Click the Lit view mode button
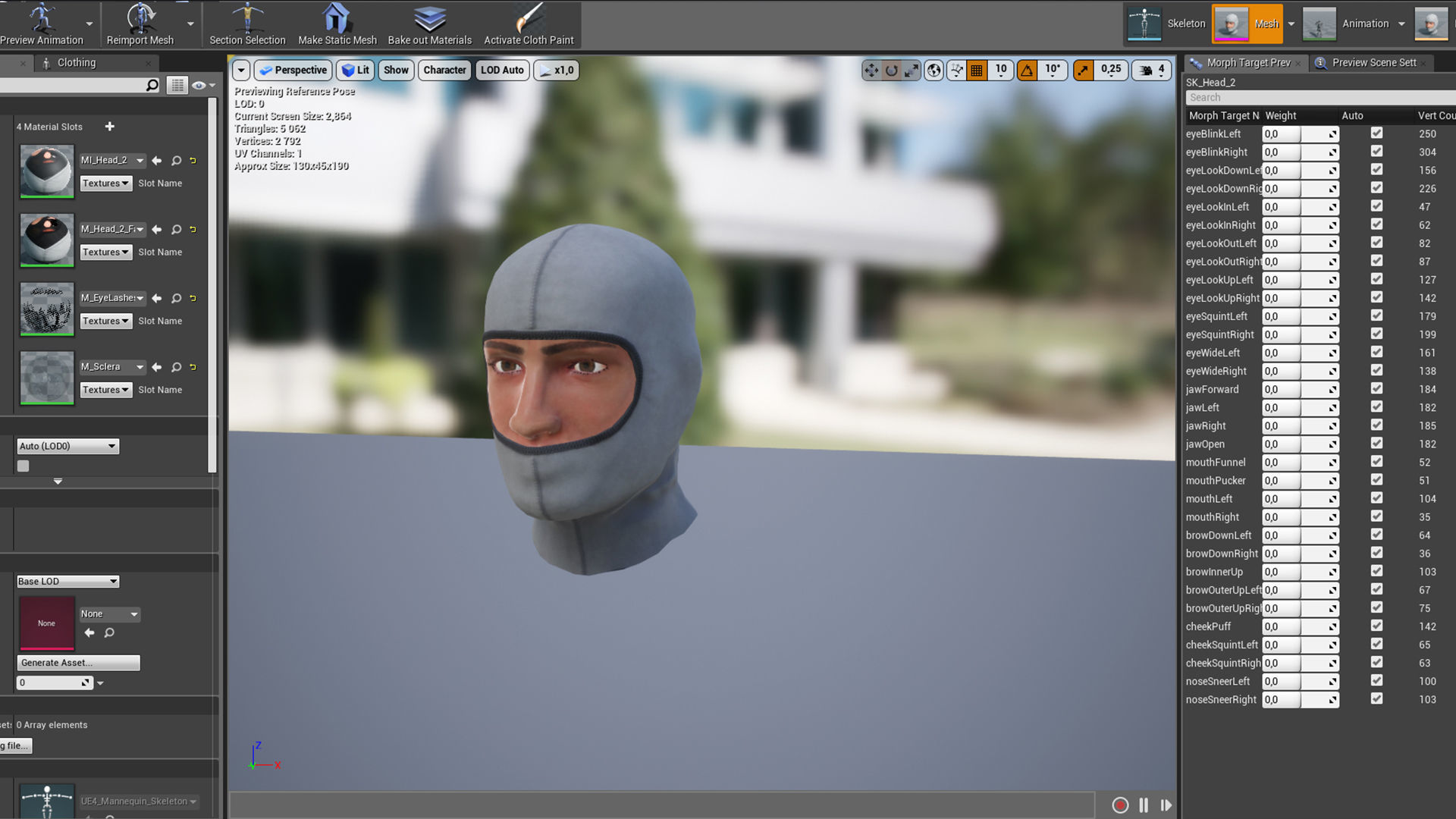Image resolution: width=1456 pixels, height=819 pixels. click(355, 71)
